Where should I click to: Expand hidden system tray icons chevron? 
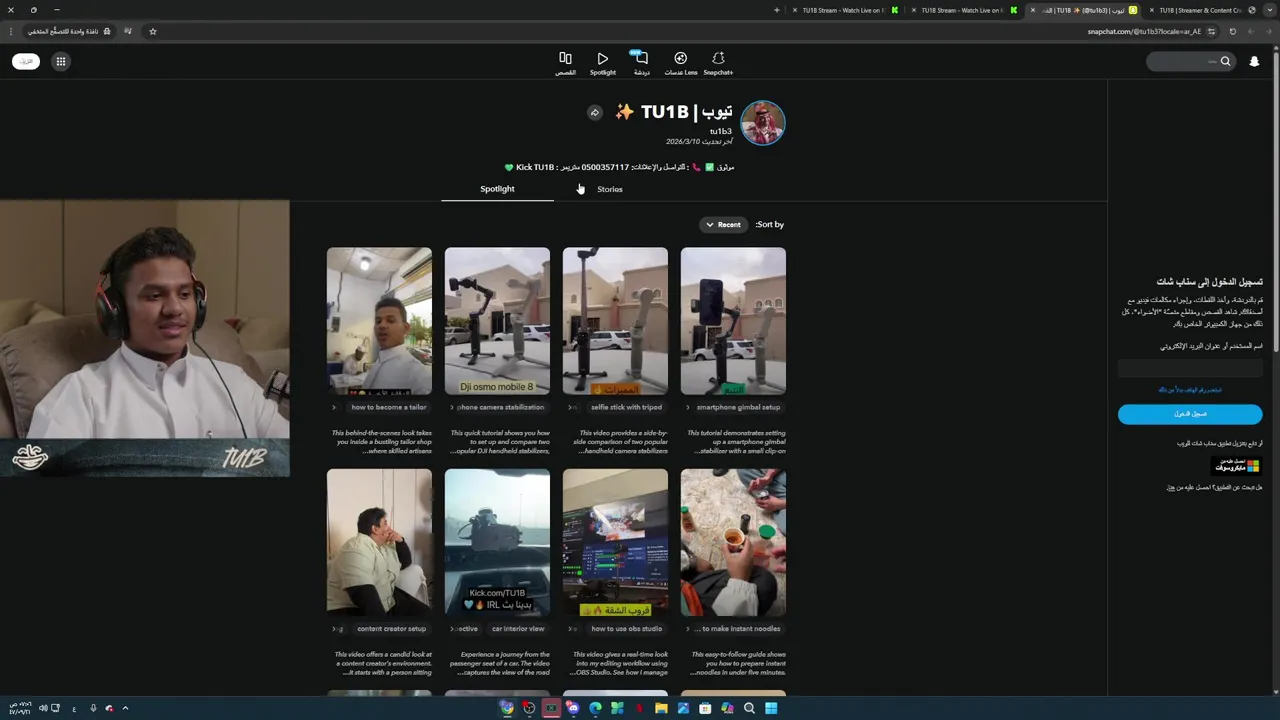[125, 708]
